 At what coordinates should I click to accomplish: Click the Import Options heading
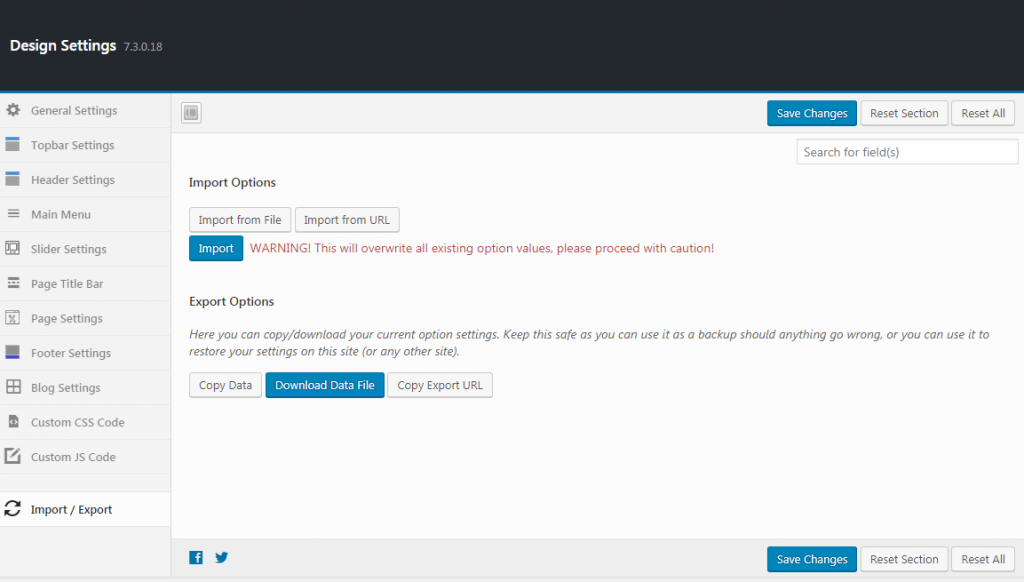pyautogui.click(x=232, y=182)
